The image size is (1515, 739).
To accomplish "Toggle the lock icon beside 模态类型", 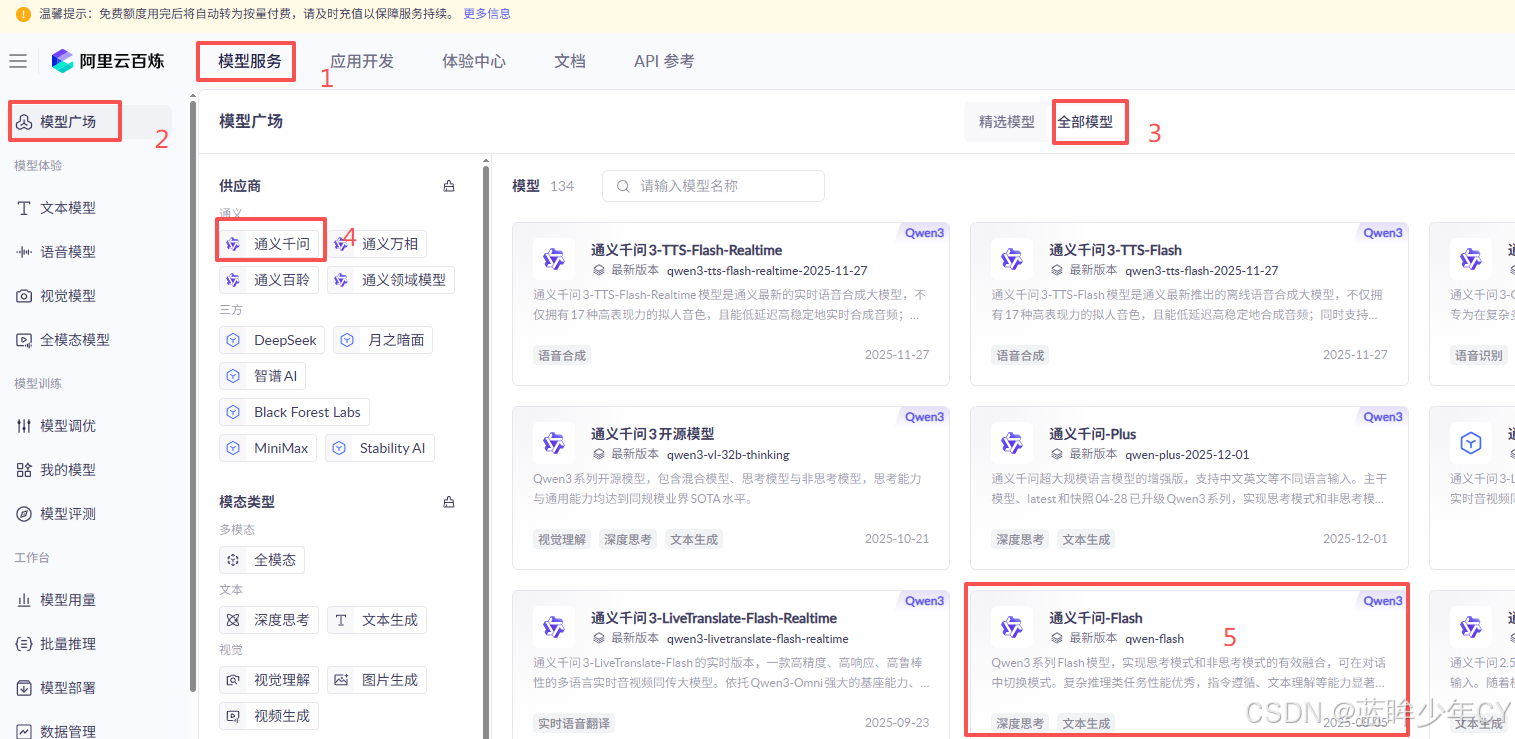I will 449,502.
